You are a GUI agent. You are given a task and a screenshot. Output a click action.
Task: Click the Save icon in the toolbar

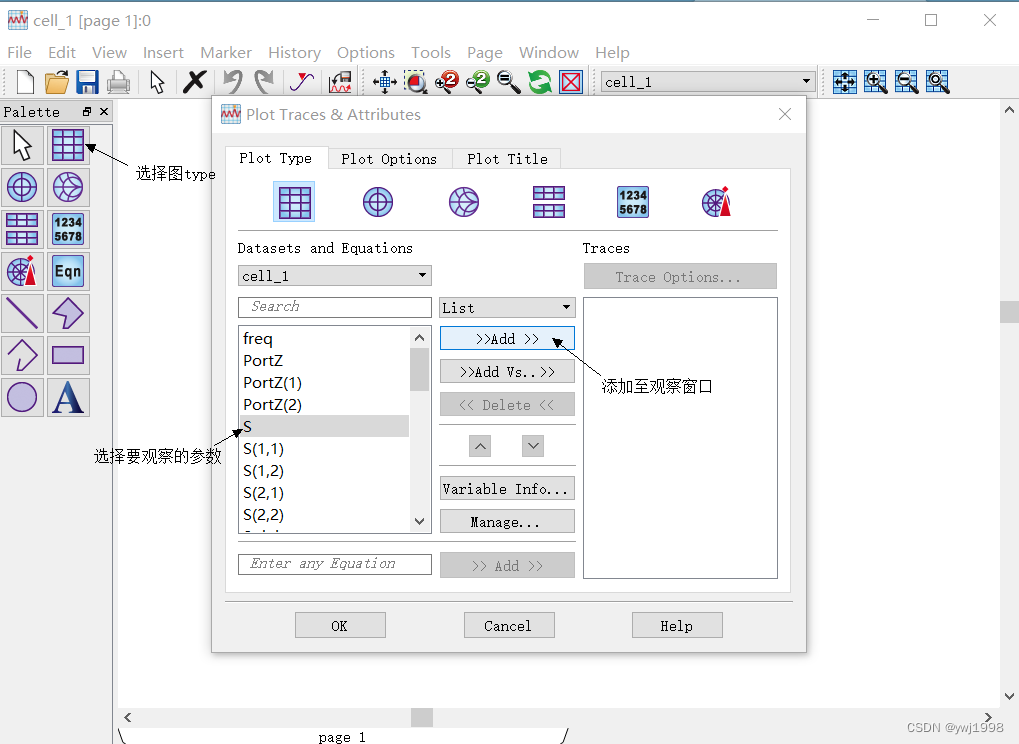(x=88, y=81)
